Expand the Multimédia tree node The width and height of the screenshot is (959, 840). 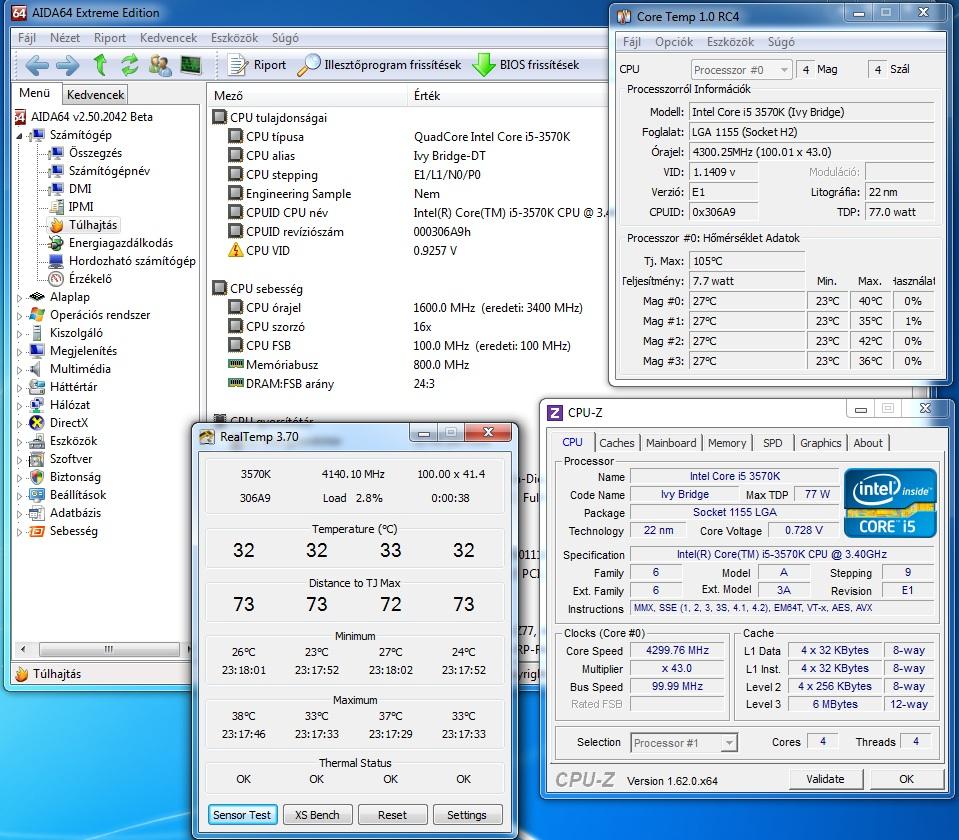point(21,369)
